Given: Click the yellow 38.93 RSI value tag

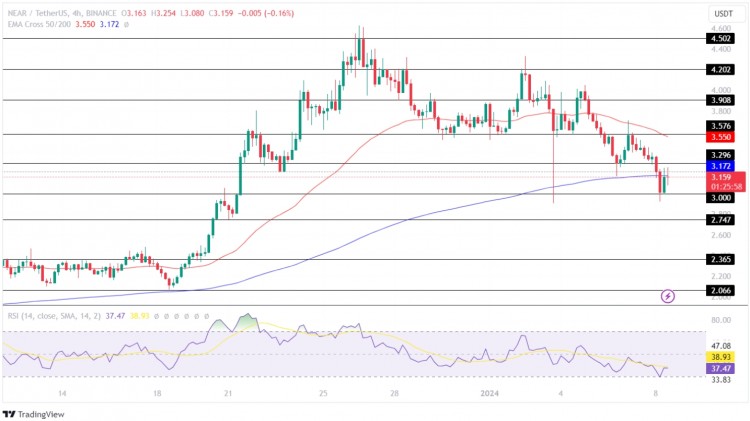Looking at the screenshot, I should [x=721, y=356].
